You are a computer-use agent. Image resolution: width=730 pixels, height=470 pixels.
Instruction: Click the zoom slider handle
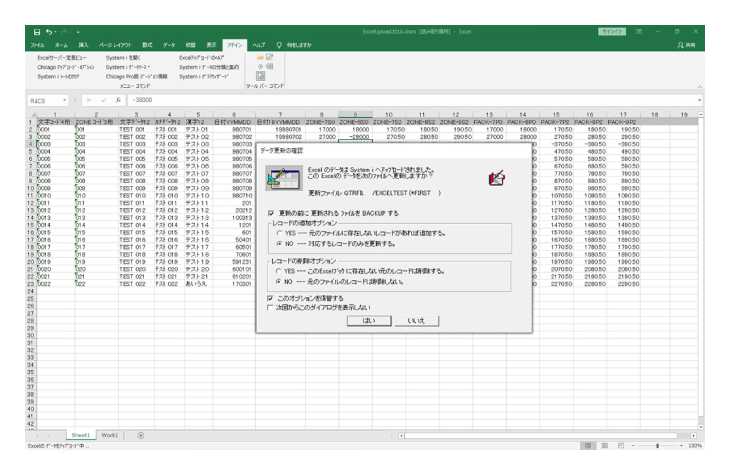pos(657,446)
